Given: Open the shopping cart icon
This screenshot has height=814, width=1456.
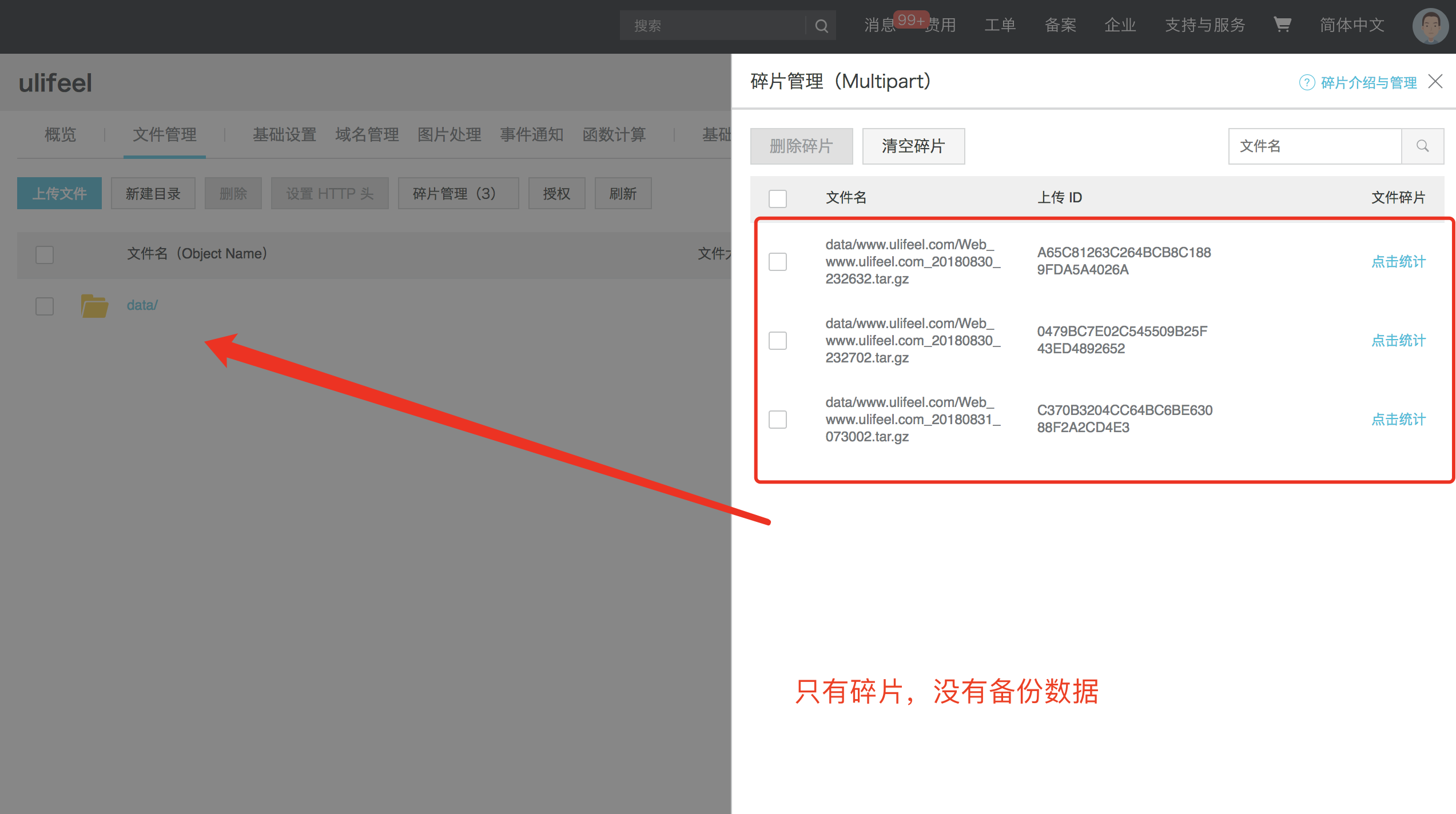Looking at the screenshot, I should [x=1282, y=25].
